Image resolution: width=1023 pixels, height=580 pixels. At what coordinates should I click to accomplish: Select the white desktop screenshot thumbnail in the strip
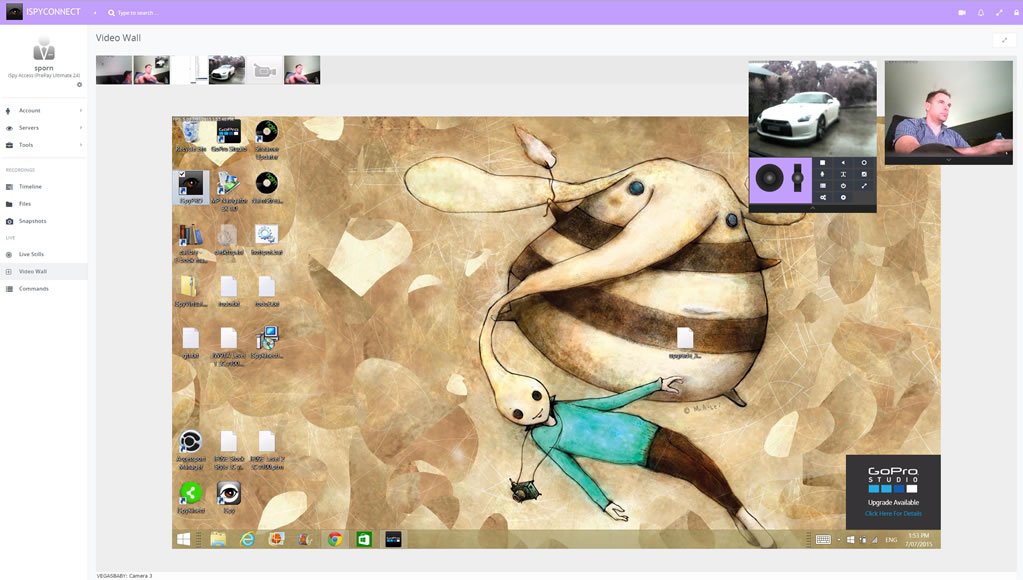click(189, 70)
